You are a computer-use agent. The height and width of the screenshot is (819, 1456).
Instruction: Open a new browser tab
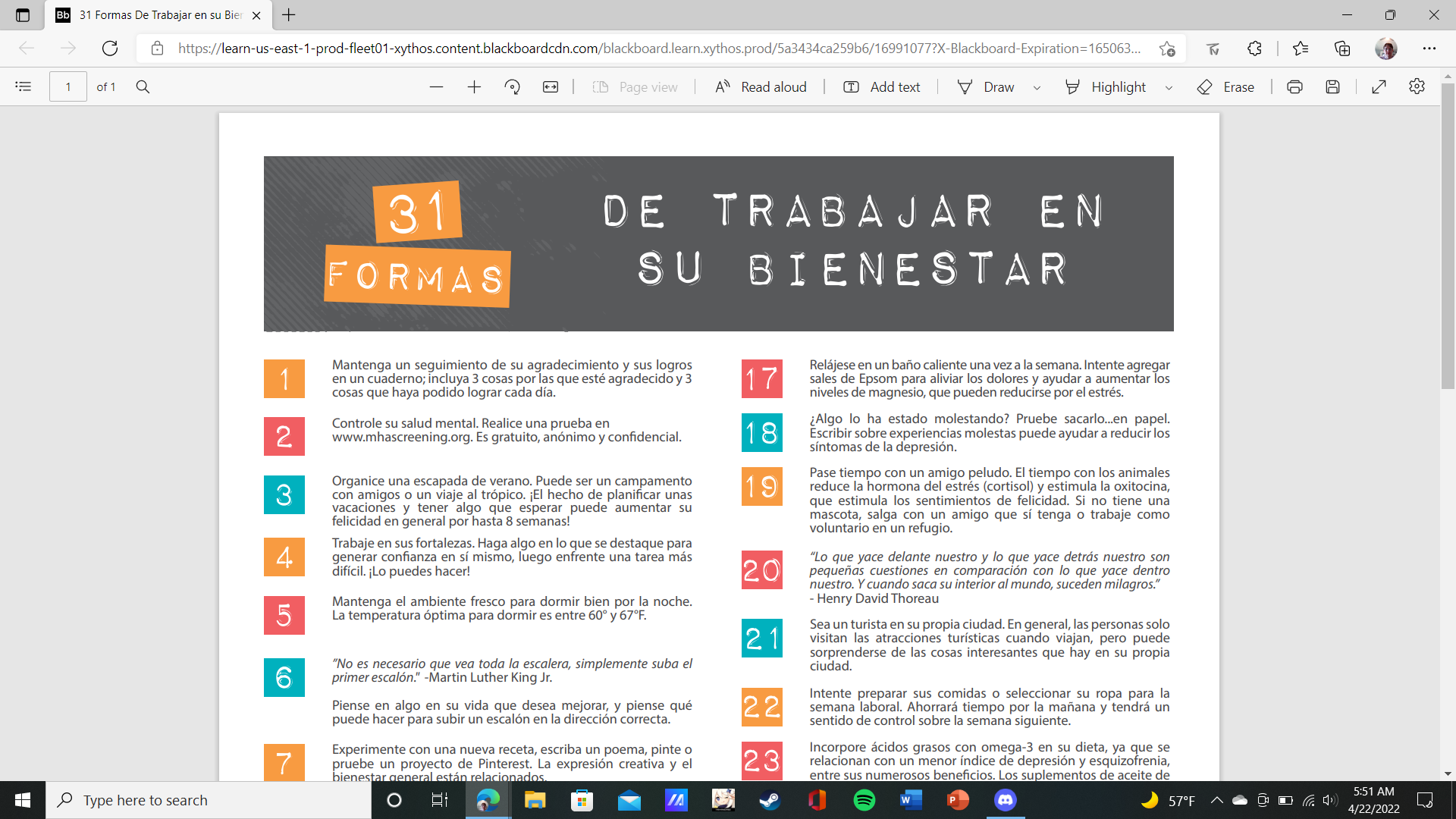pyautogui.click(x=289, y=14)
